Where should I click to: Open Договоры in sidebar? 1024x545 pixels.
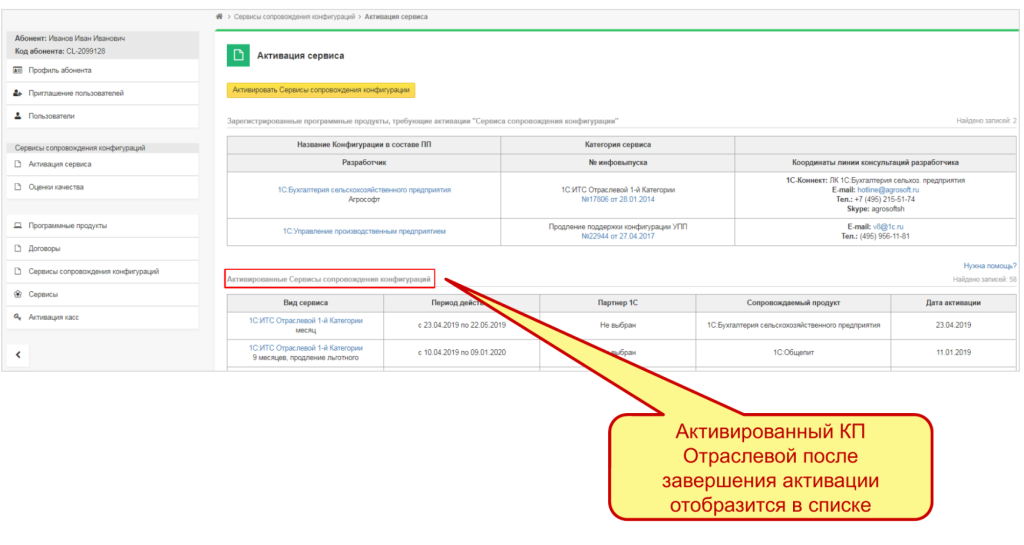click(x=44, y=249)
